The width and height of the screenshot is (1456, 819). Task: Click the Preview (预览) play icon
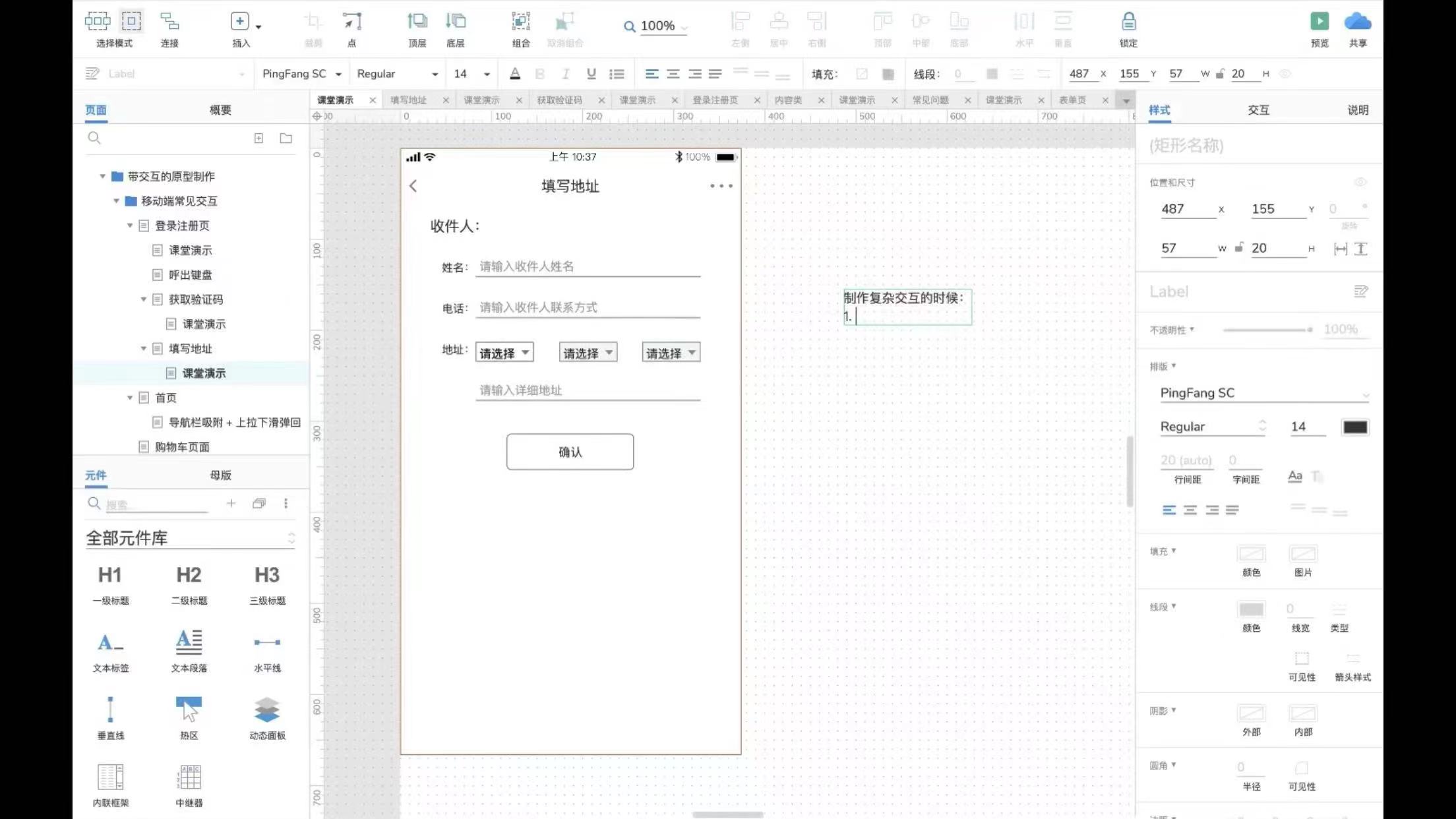1319,22
